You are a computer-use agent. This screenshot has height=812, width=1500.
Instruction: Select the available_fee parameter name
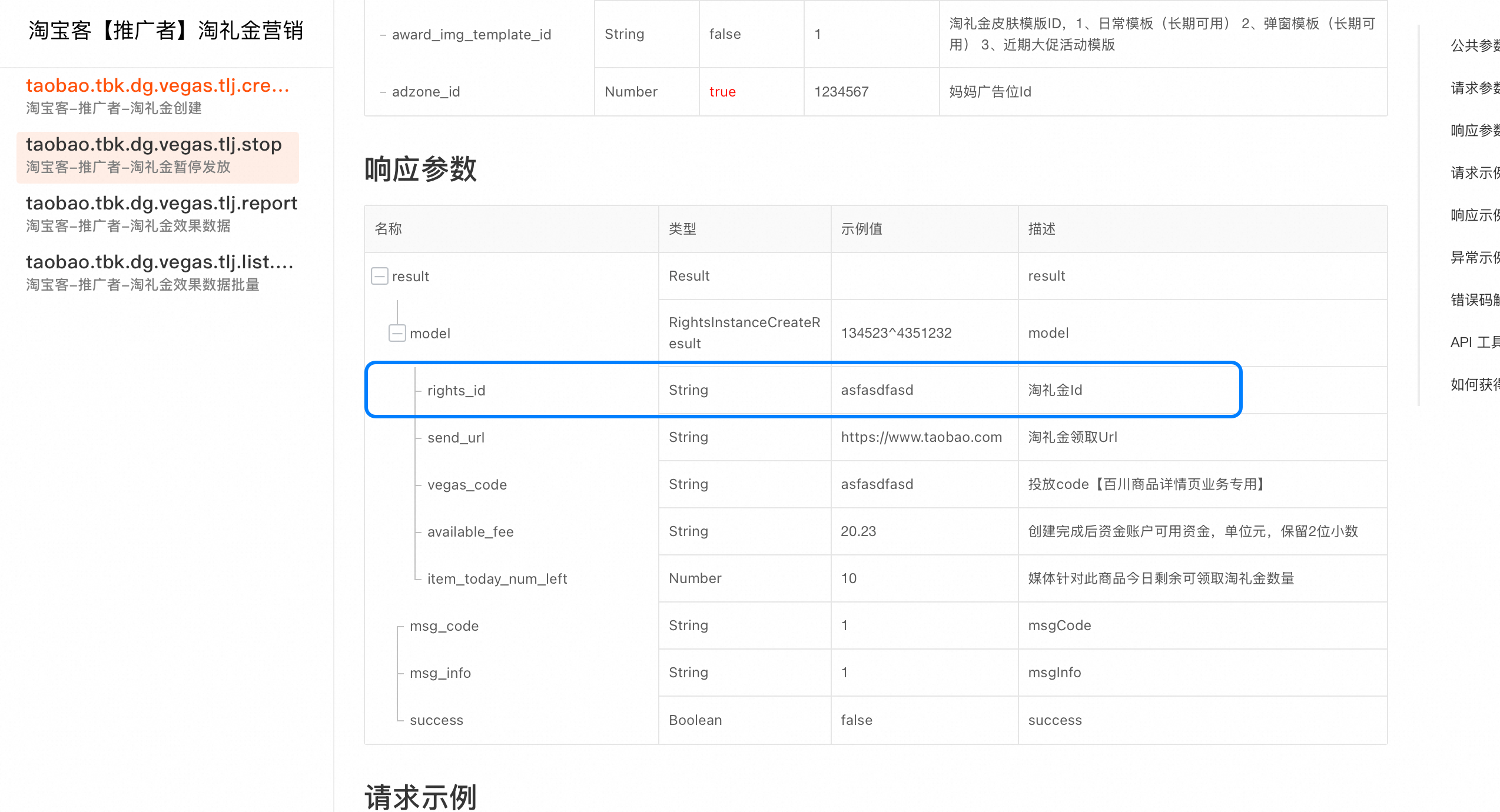(470, 531)
